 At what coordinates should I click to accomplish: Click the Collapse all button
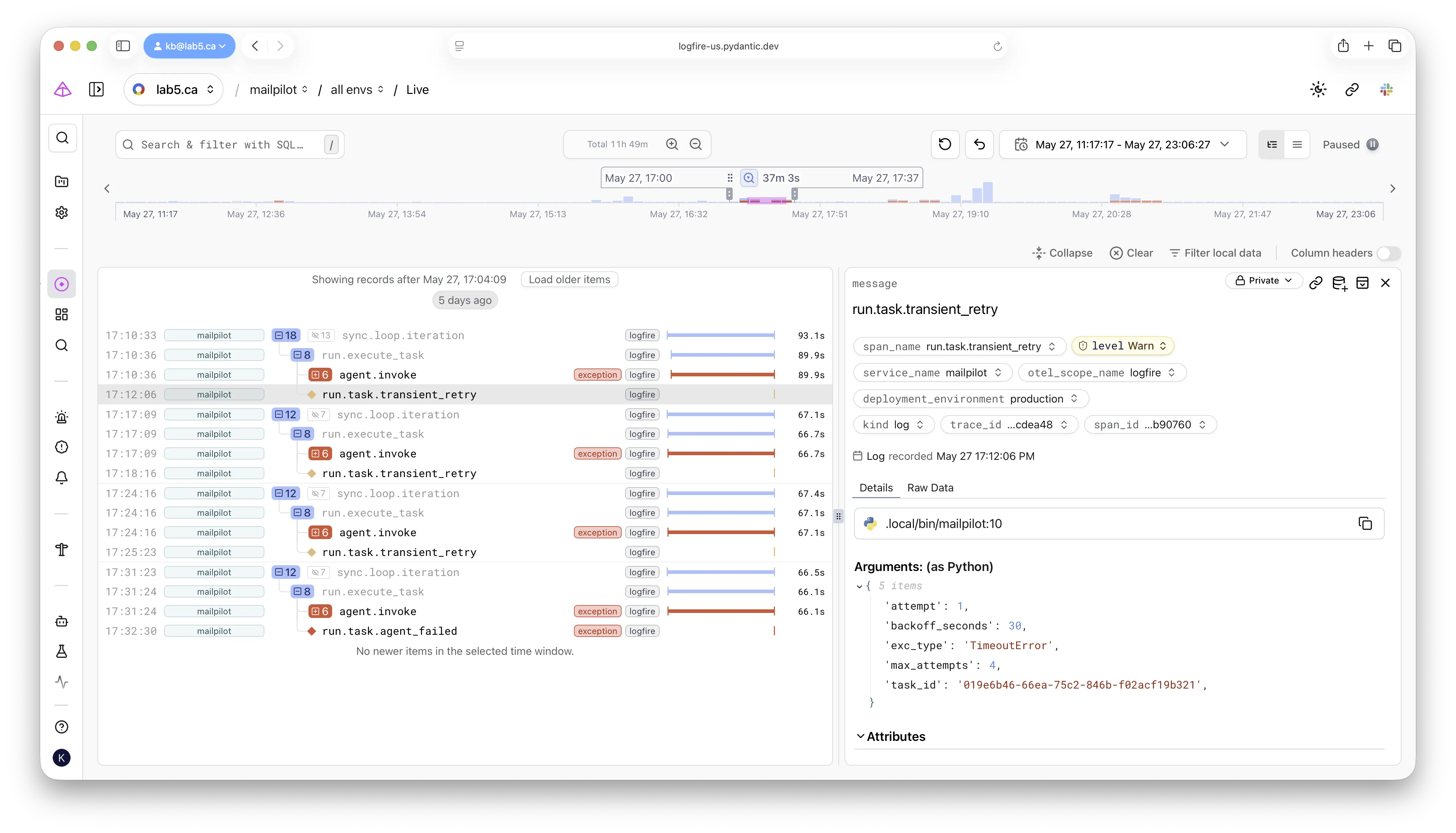[1062, 253]
